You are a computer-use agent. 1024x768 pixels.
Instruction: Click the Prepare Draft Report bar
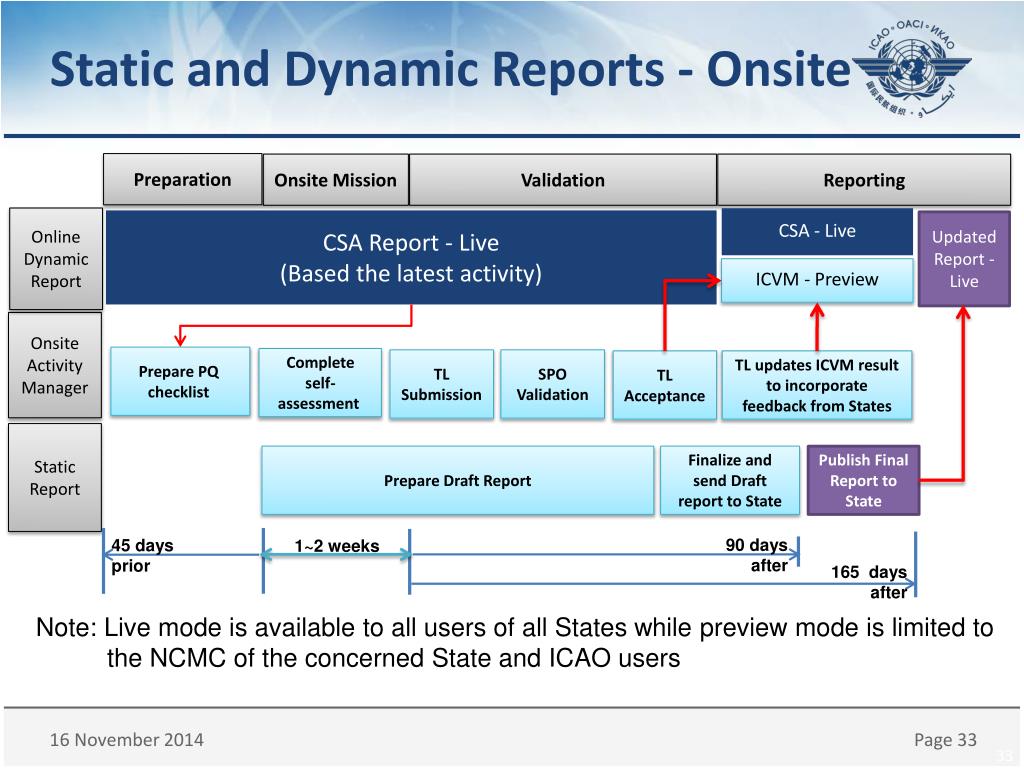(x=457, y=481)
